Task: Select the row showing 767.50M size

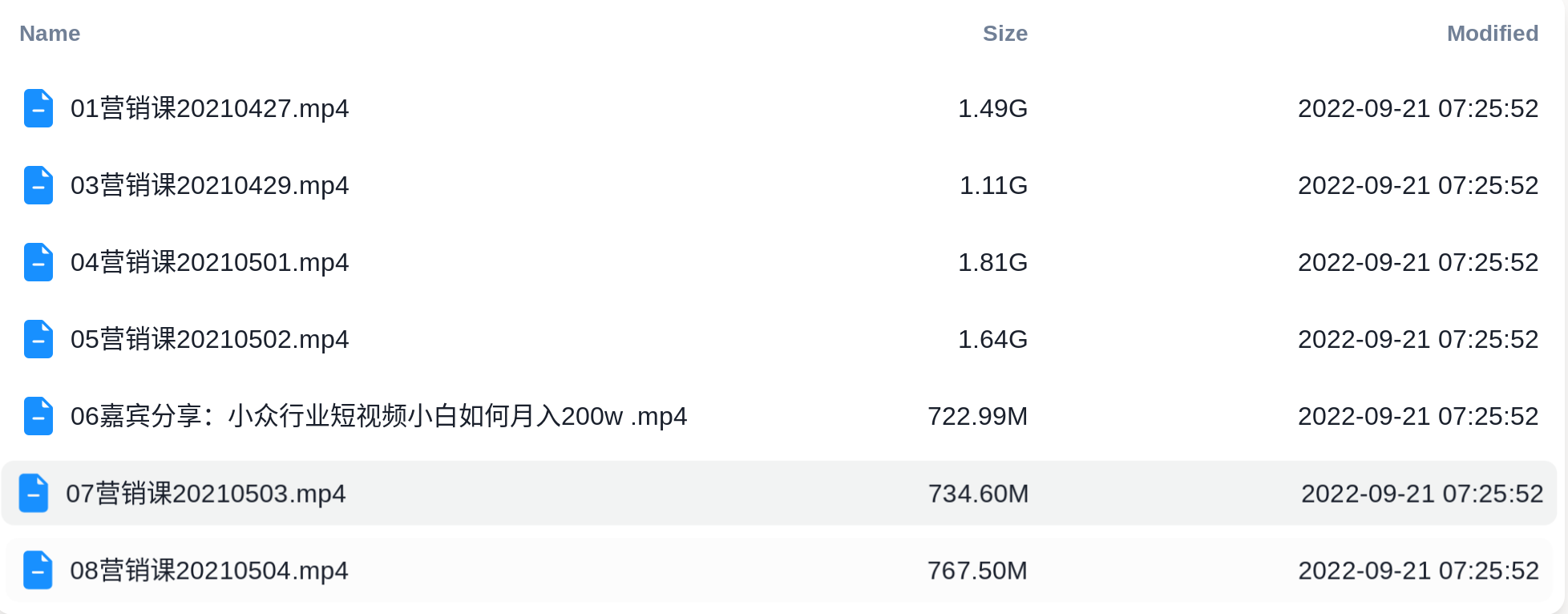Action: (781, 570)
